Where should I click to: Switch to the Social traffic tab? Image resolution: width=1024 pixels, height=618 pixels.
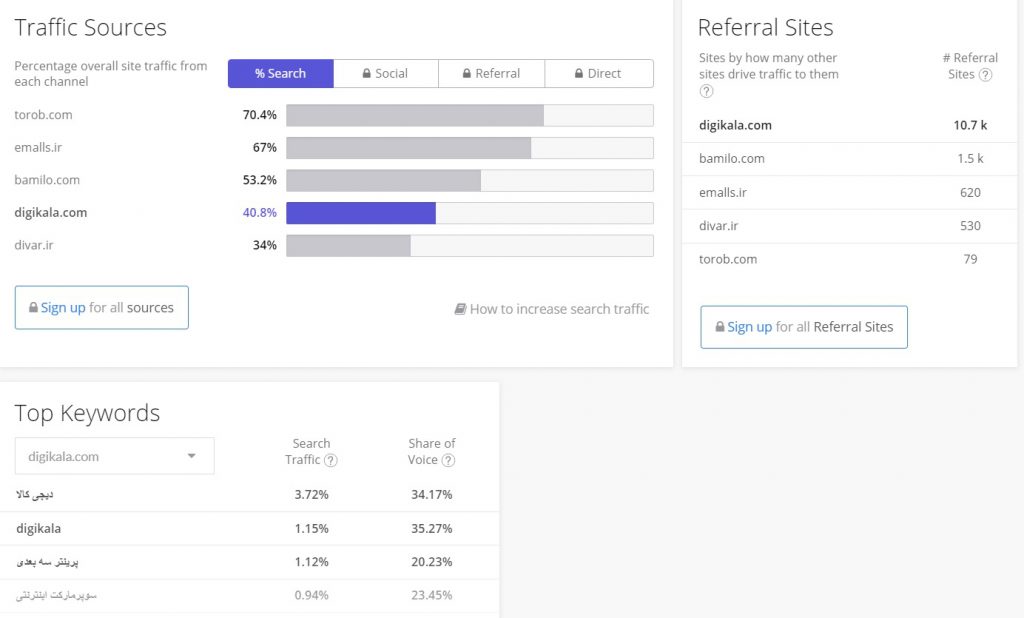tap(386, 73)
